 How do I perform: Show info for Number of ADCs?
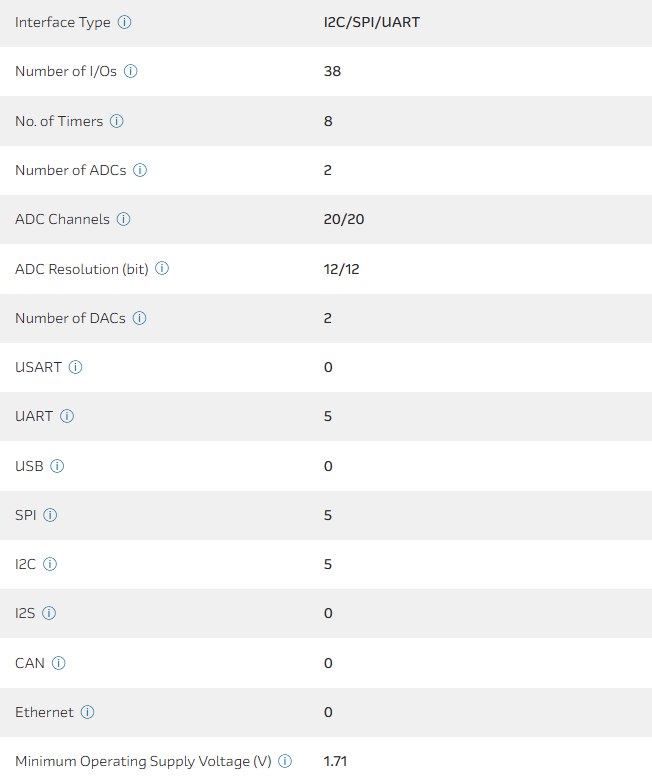coord(140,170)
